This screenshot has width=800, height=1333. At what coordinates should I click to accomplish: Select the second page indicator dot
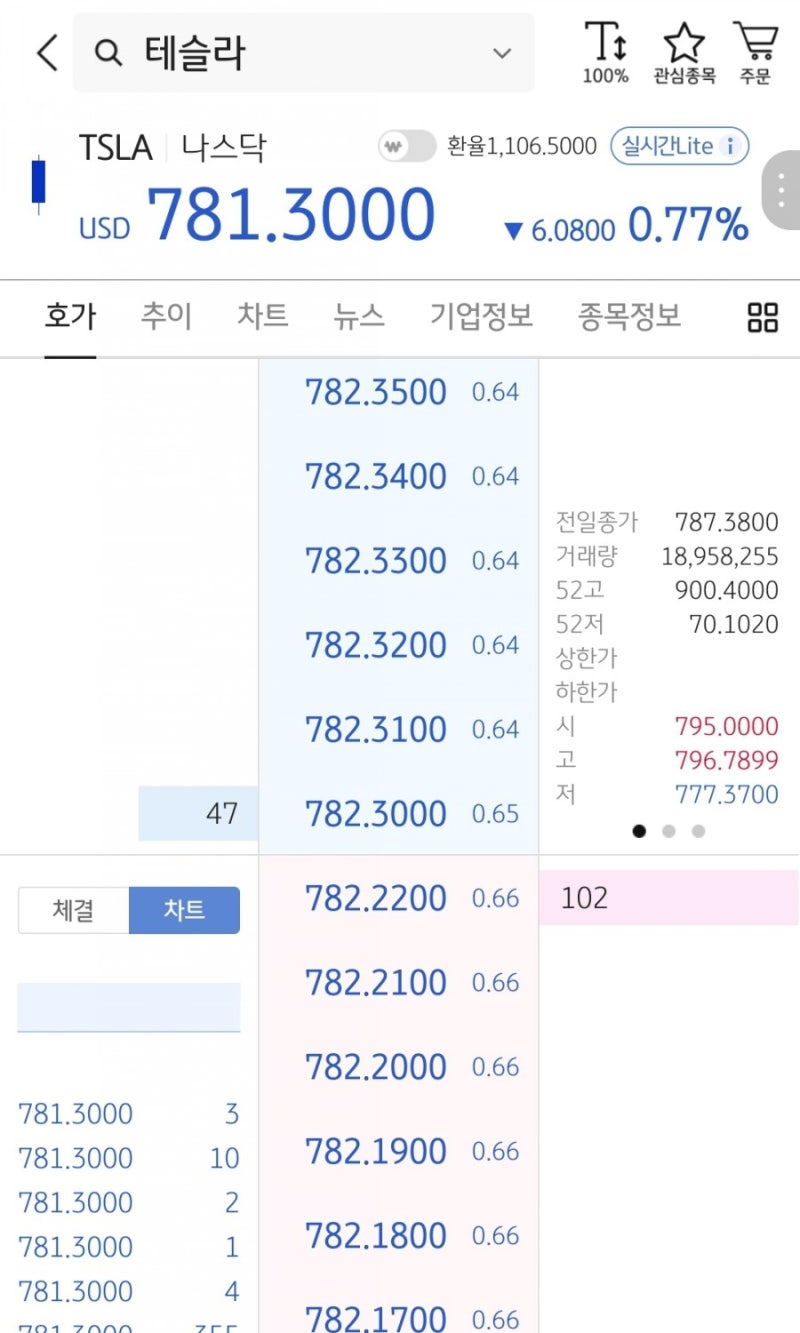pyautogui.click(x=669, y=831)
